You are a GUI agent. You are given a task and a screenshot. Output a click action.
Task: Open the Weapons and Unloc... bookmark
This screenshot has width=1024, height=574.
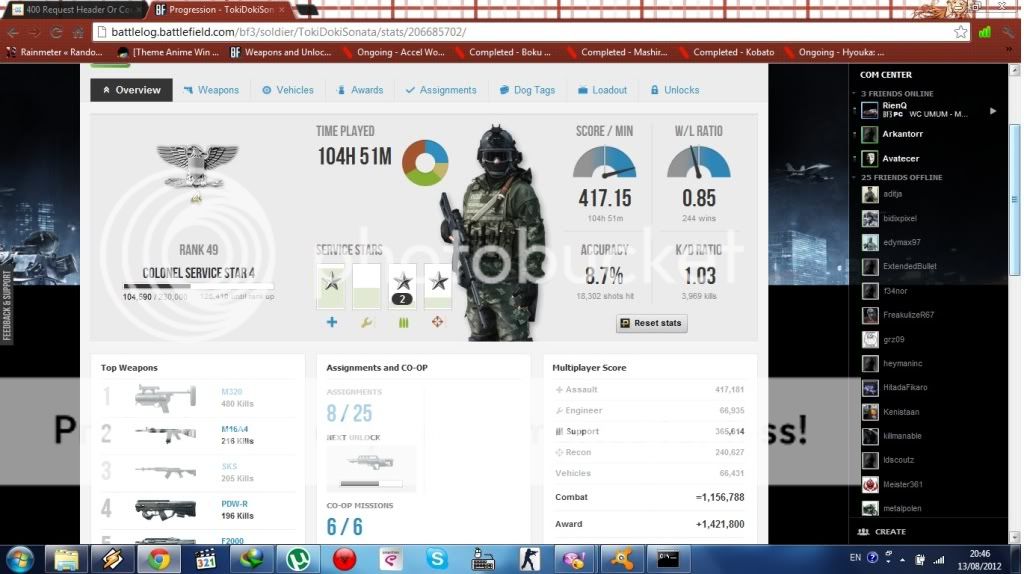[x=280, y=52]
